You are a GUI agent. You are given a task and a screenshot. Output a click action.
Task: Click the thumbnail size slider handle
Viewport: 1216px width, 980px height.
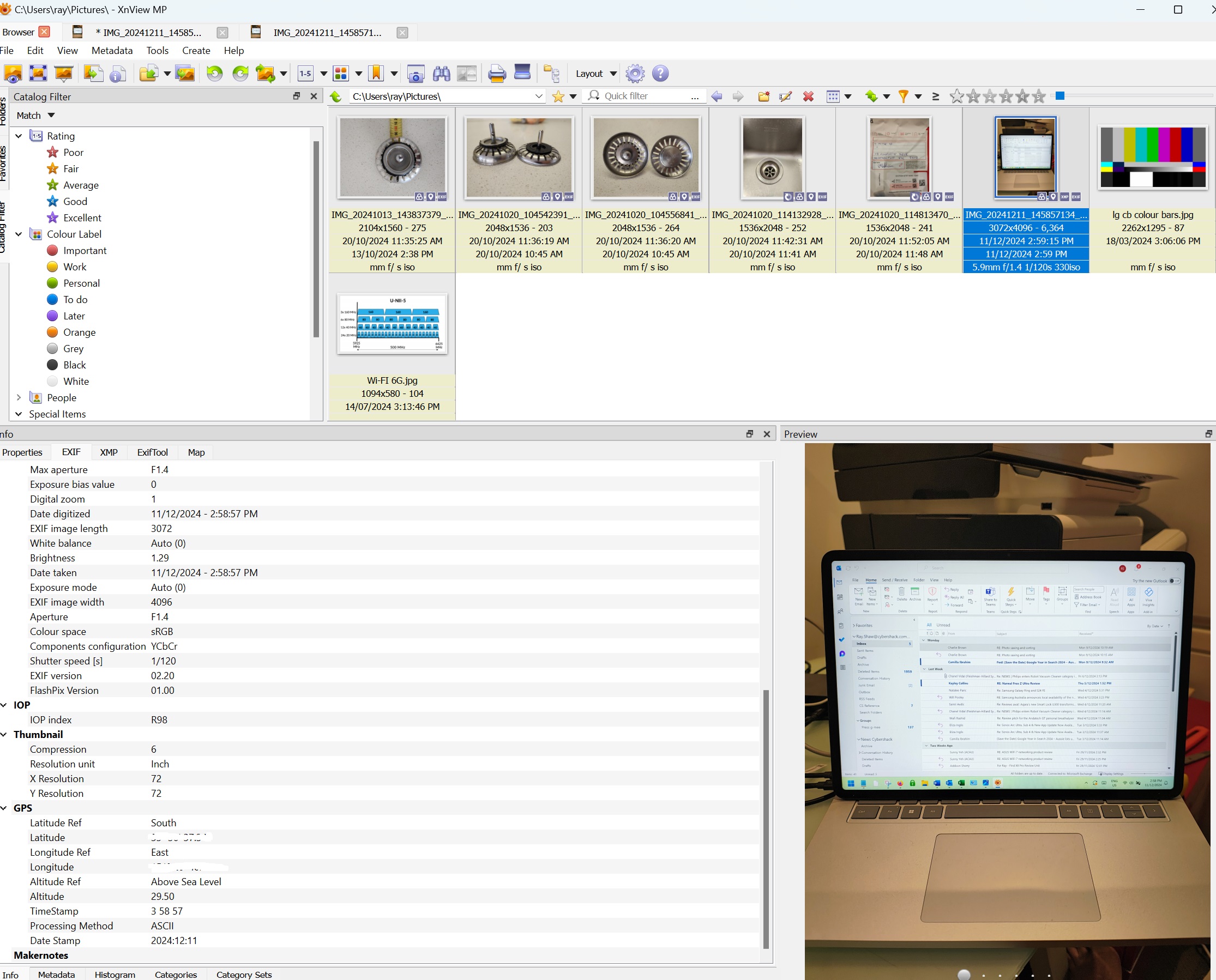pyautogui.click(x=1060, y=96)
